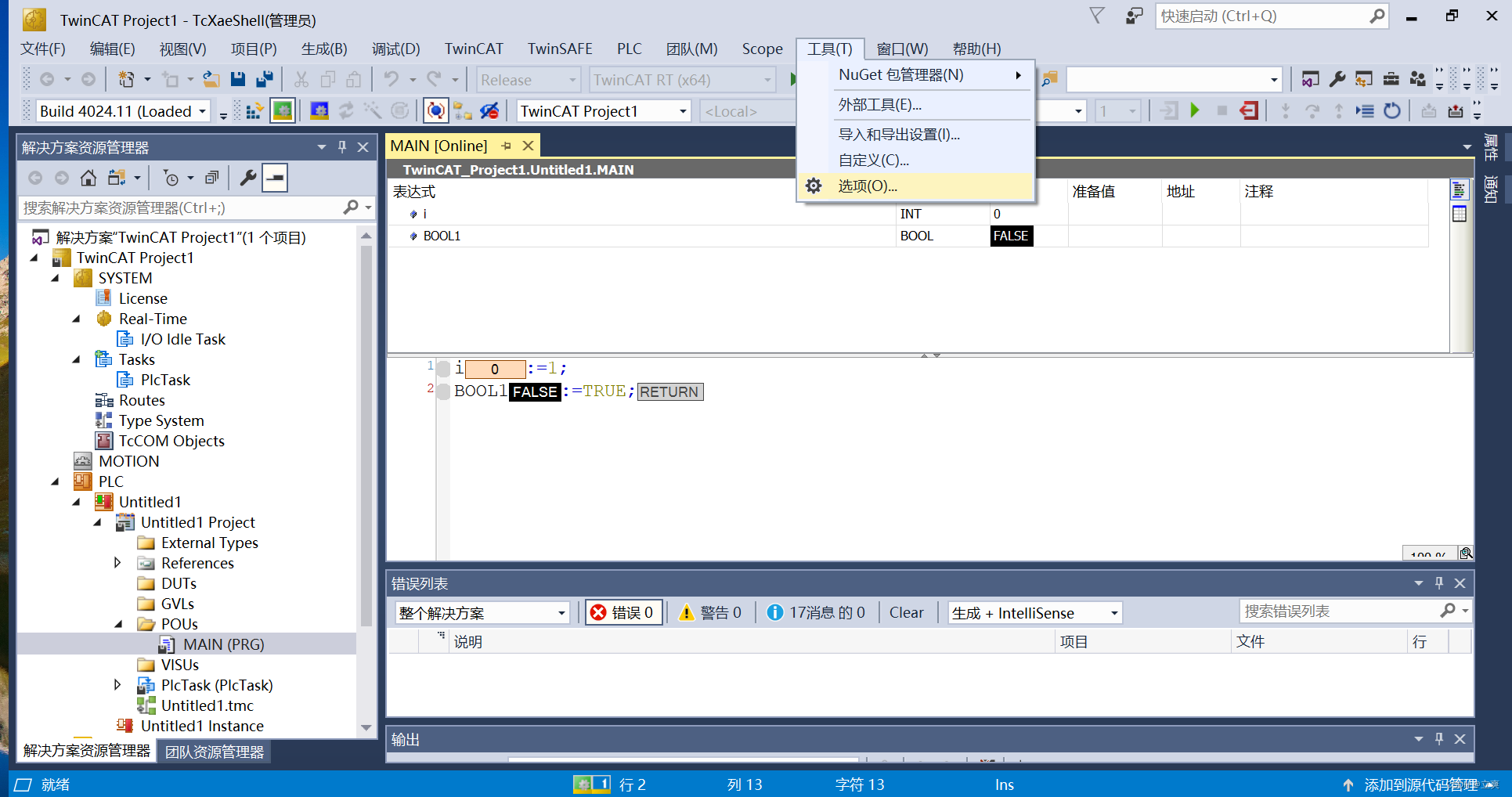The height and width of the screenshot is (797, 1512).
Task: Open the 属性 side tab
Action: pyautogui.click(x=1491, y=148)
